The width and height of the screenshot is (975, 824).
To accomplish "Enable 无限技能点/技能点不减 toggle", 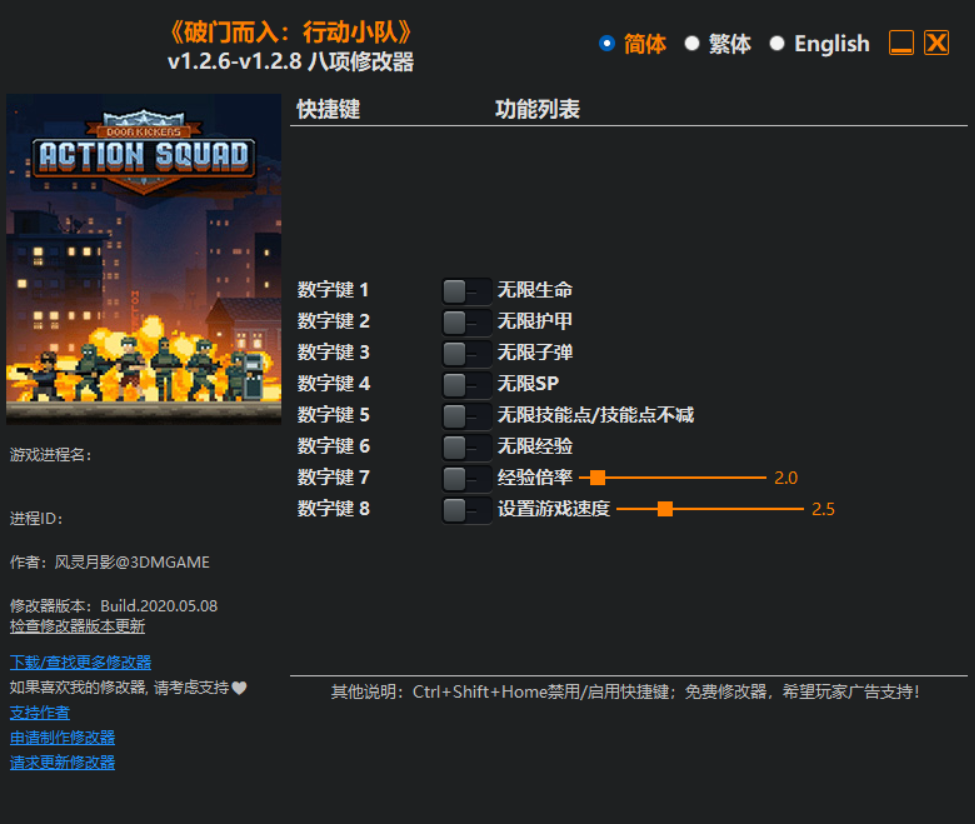I will [x=466, y=415].
